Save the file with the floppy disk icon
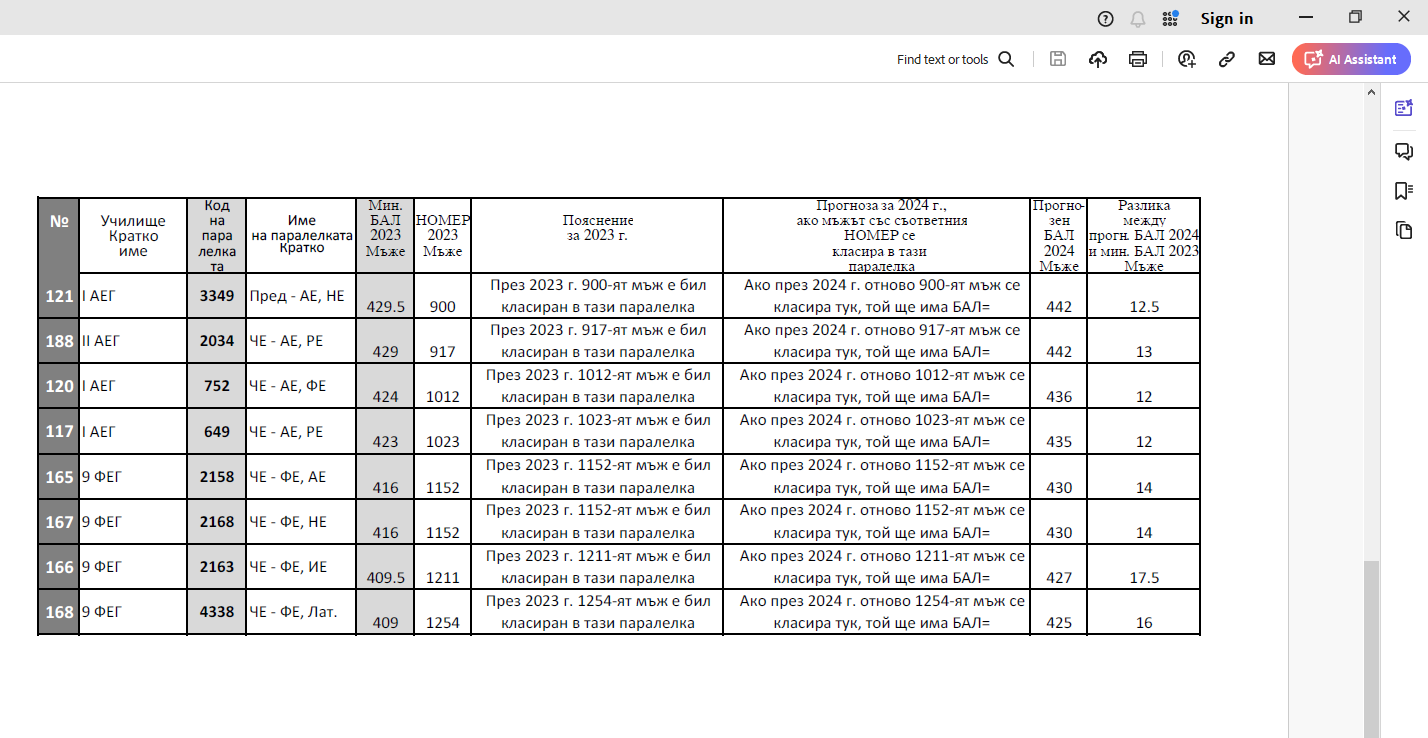 pos(1057,59)
